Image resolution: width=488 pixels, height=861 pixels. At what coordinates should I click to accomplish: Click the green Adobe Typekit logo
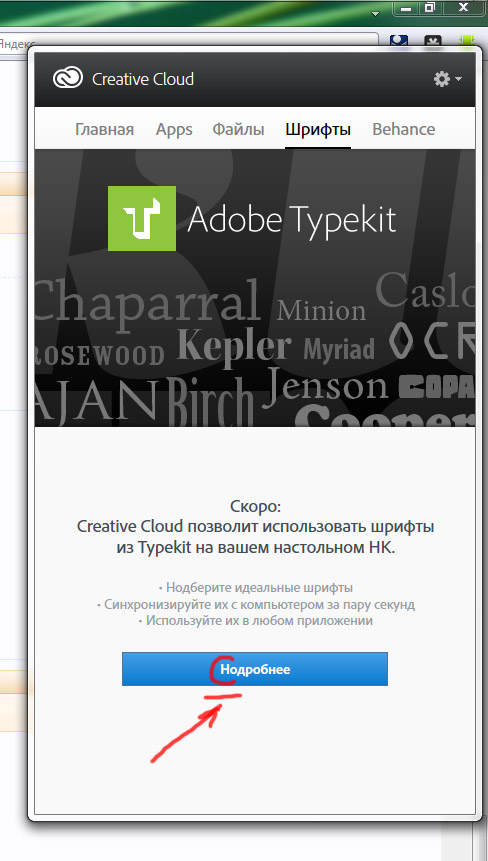click(x=142, y=219)
